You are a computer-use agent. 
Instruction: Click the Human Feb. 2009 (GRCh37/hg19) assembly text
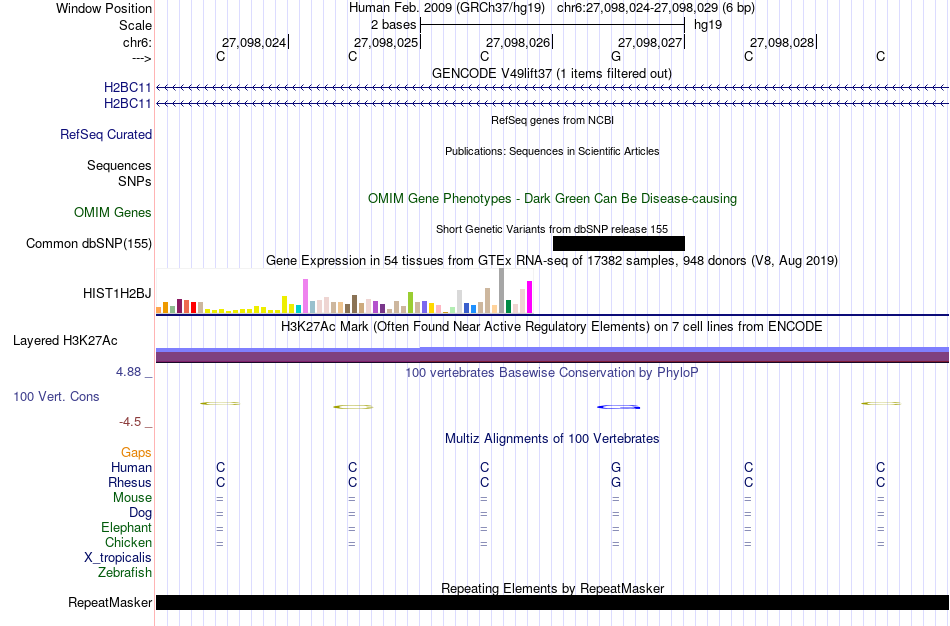coord(447,8)
